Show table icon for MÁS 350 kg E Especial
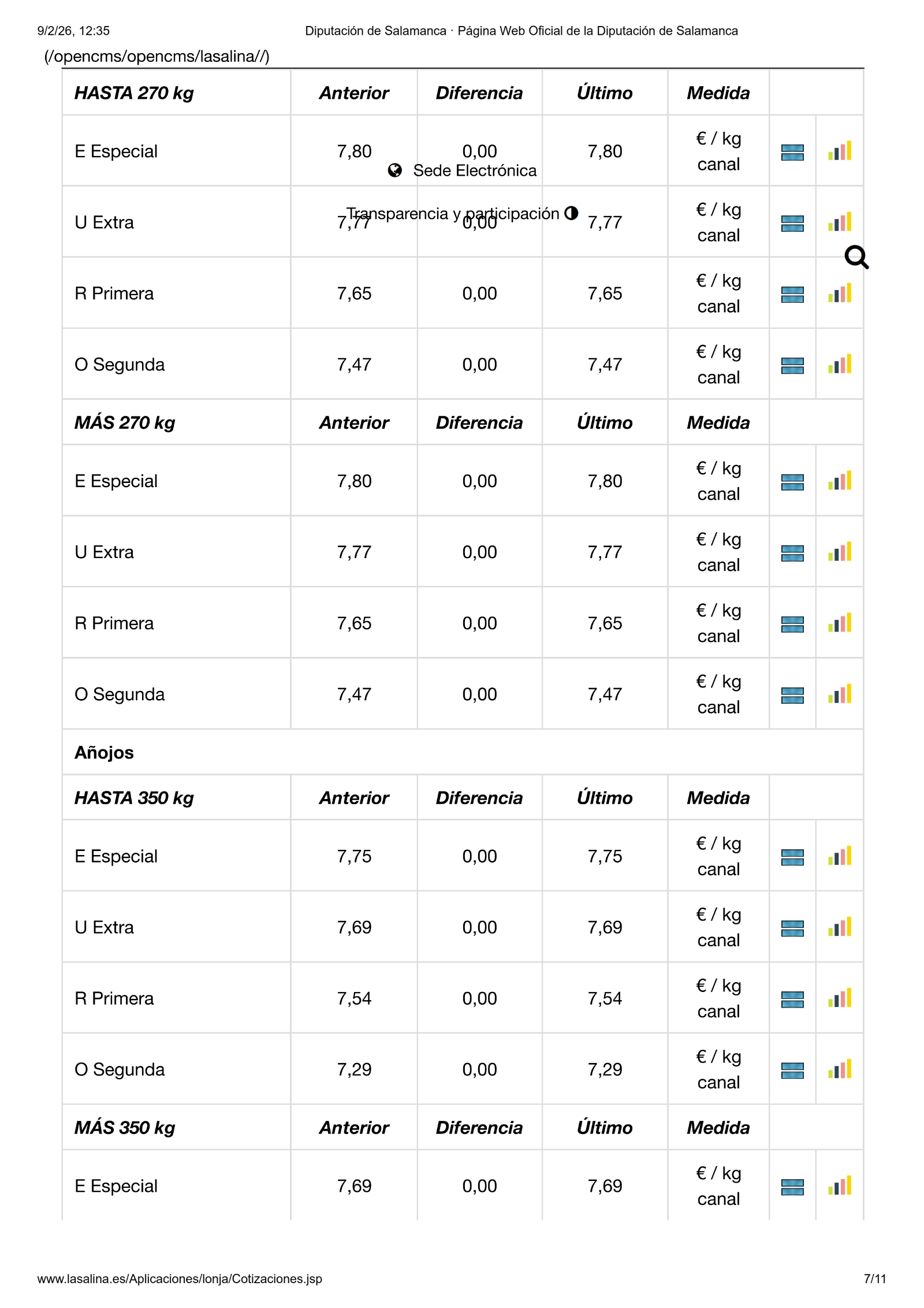The height and width of the screenshot is (1308, 924). [792, 1187]
